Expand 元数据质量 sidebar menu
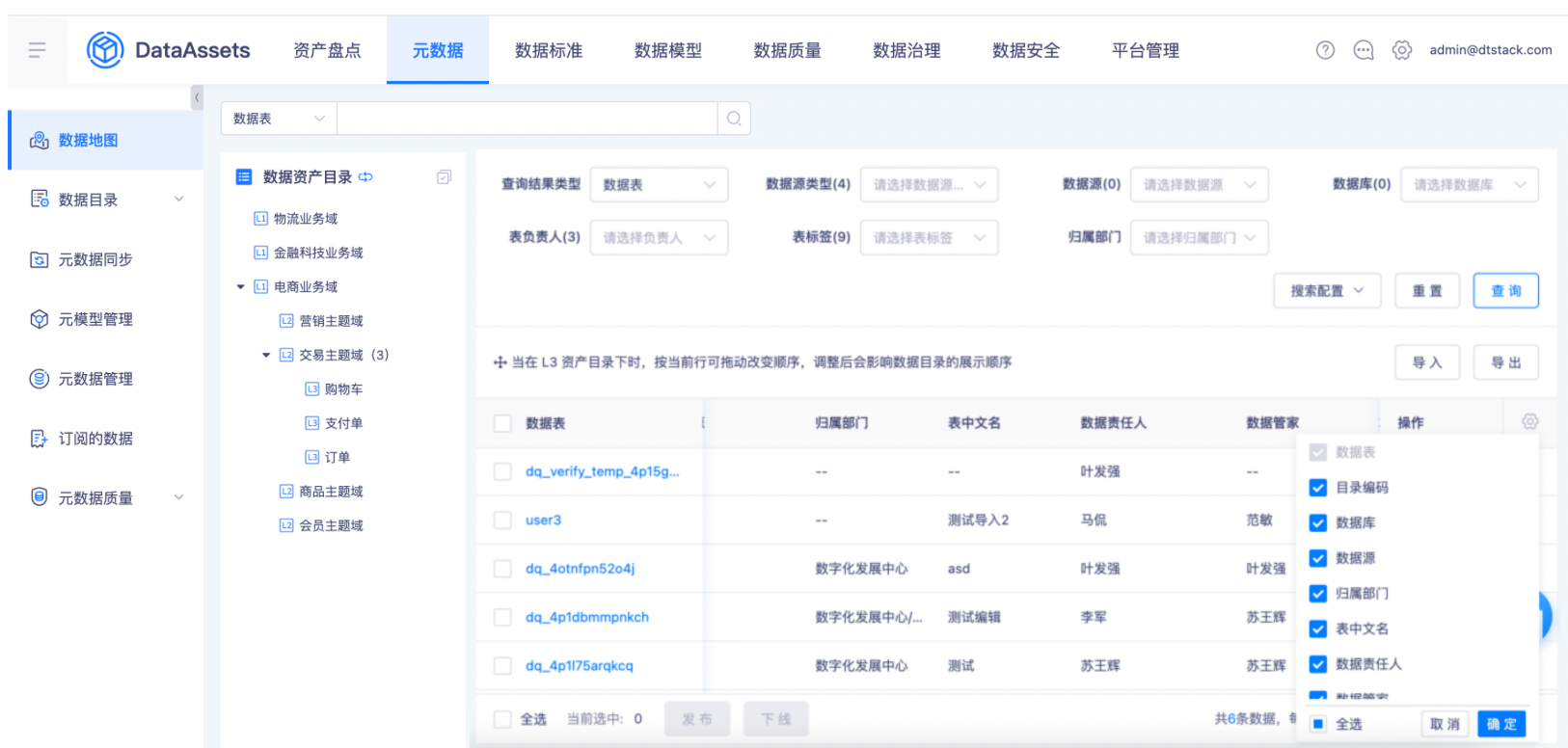This screenshot has height=748, width=1568. click(x=178, y=498)
